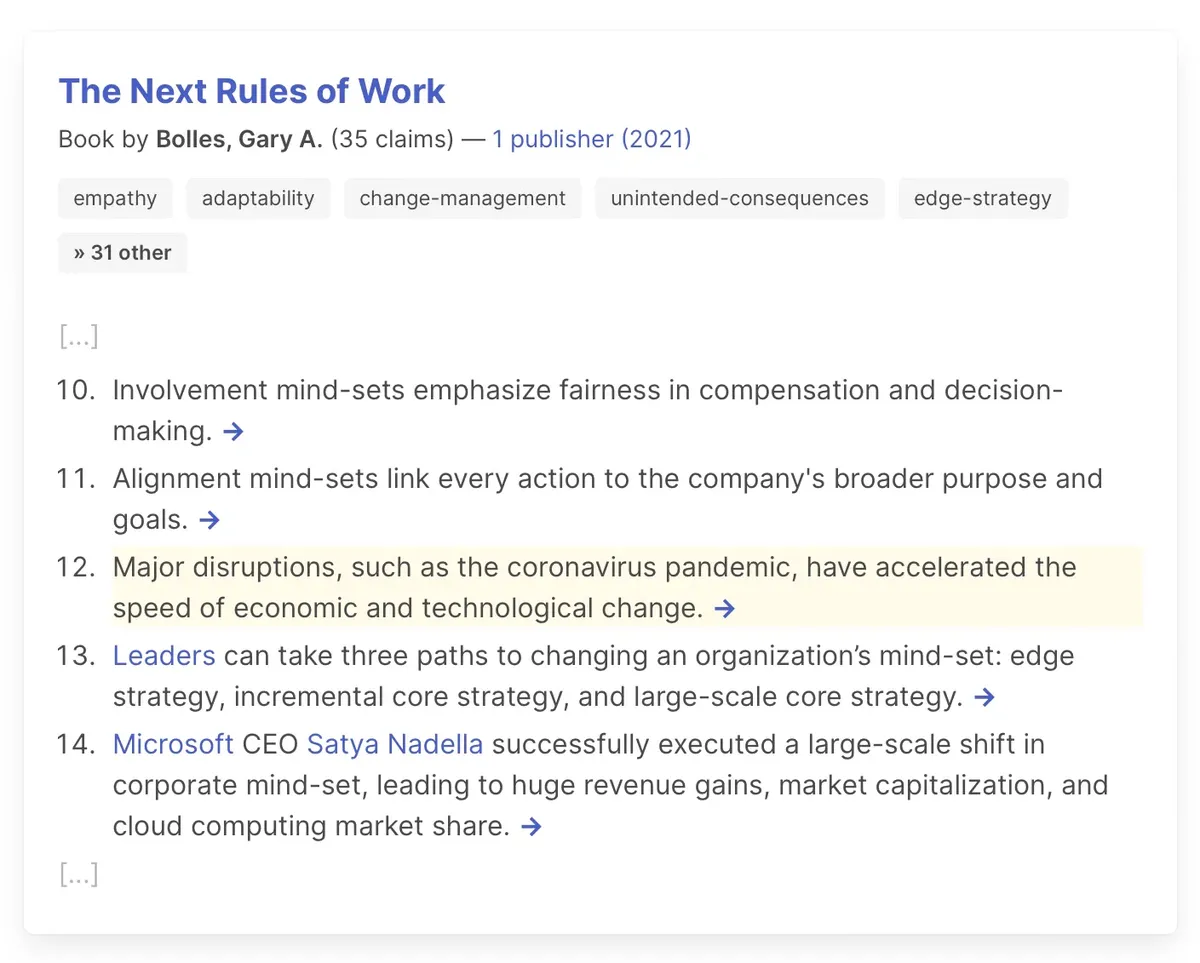Select the empathy tag

pos(115,198)
